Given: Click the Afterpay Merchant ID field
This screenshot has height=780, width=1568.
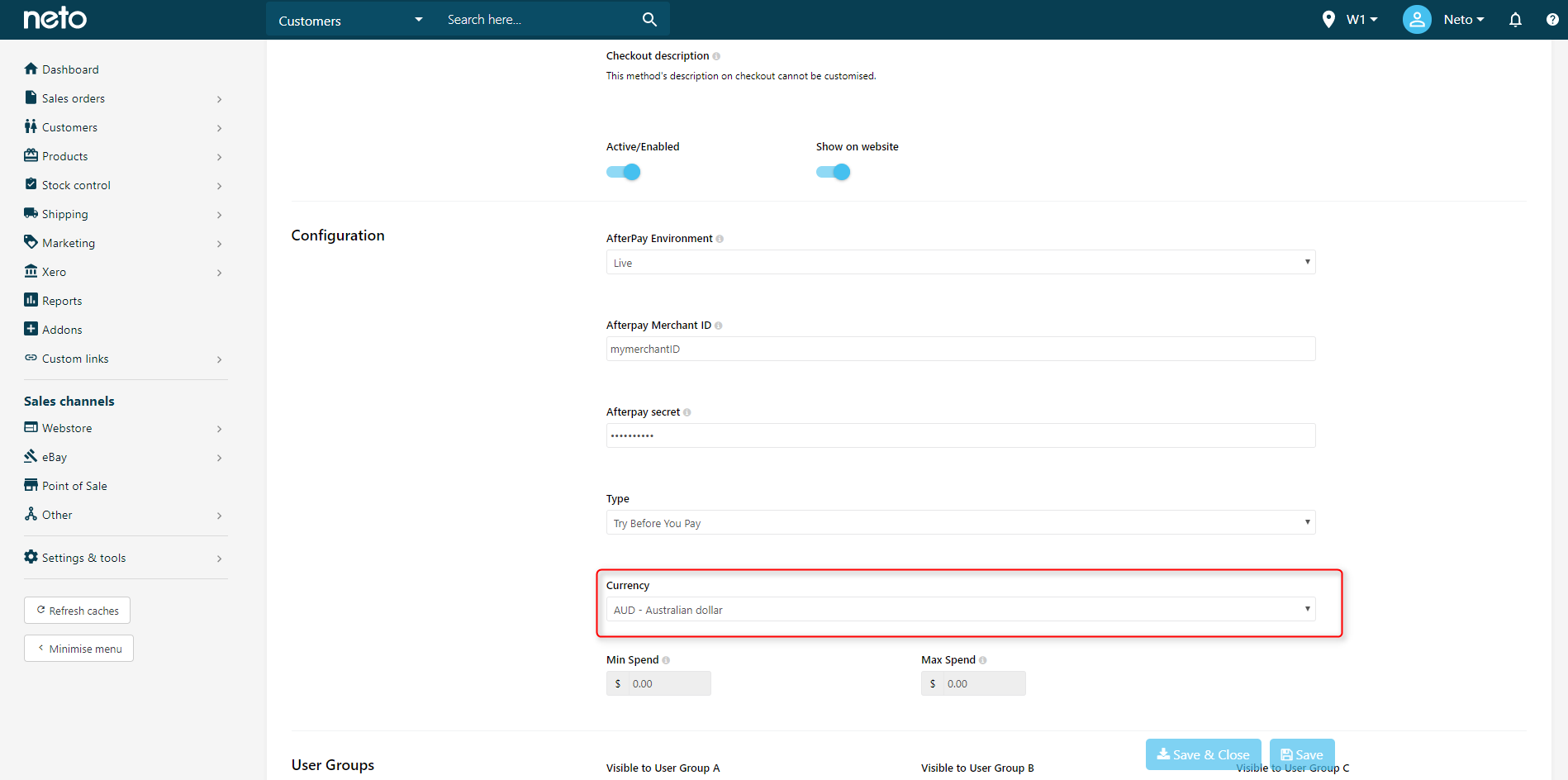Looking at the screenshot, I should point(961,350).
